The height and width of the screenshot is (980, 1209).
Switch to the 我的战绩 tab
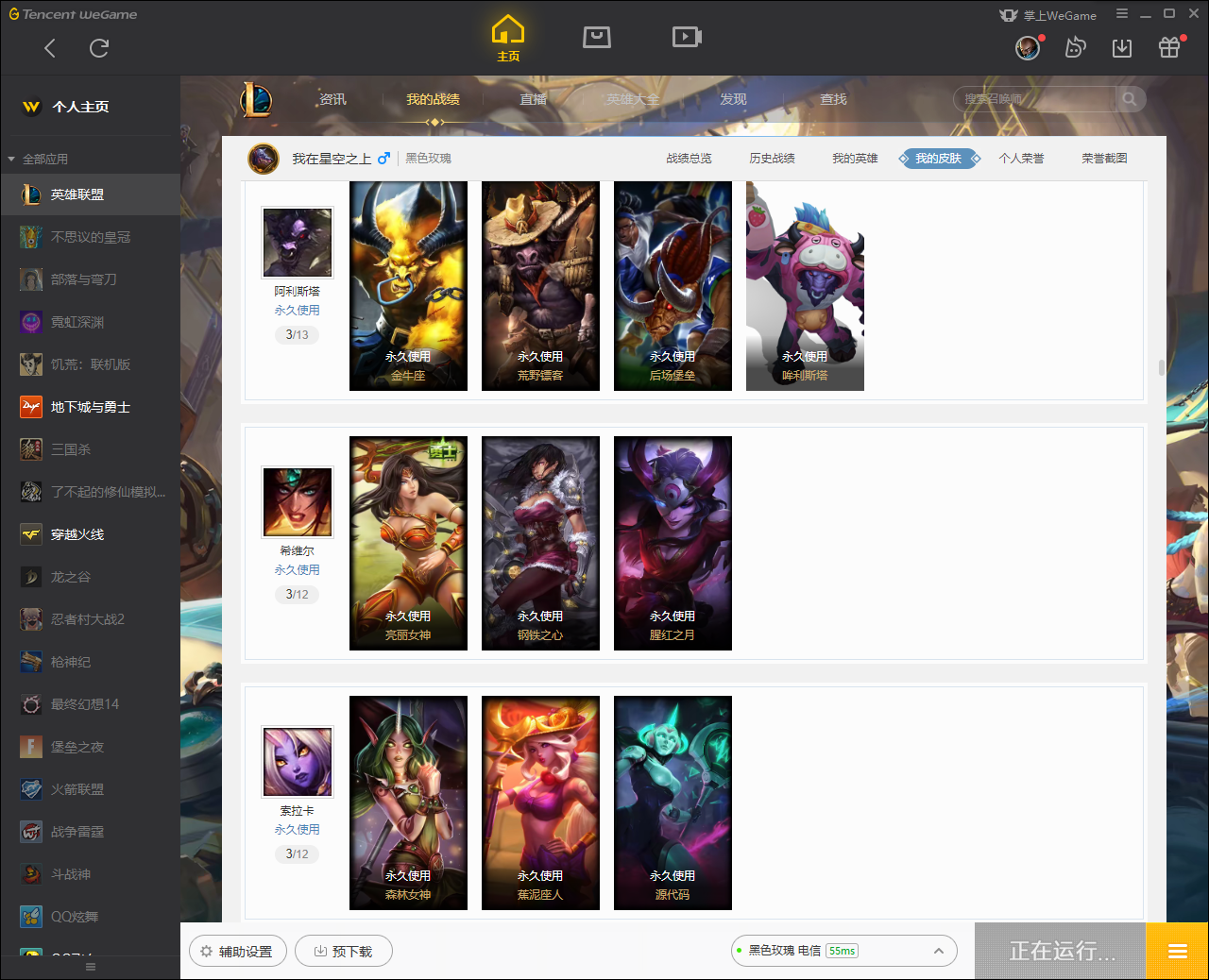tap(433, 99)
